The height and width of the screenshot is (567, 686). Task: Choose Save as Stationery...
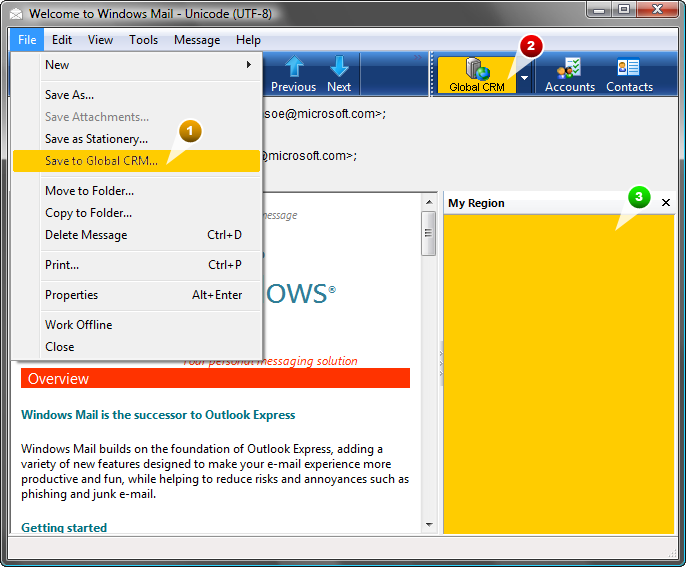(136, 139)
